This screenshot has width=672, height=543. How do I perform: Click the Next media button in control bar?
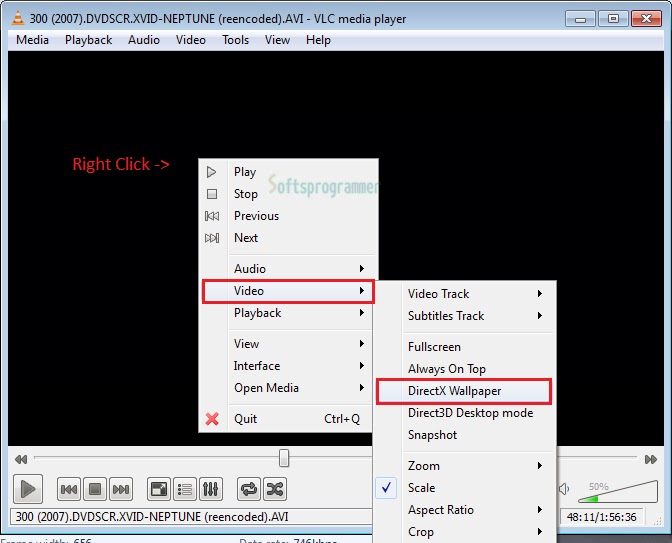point(121,489)
